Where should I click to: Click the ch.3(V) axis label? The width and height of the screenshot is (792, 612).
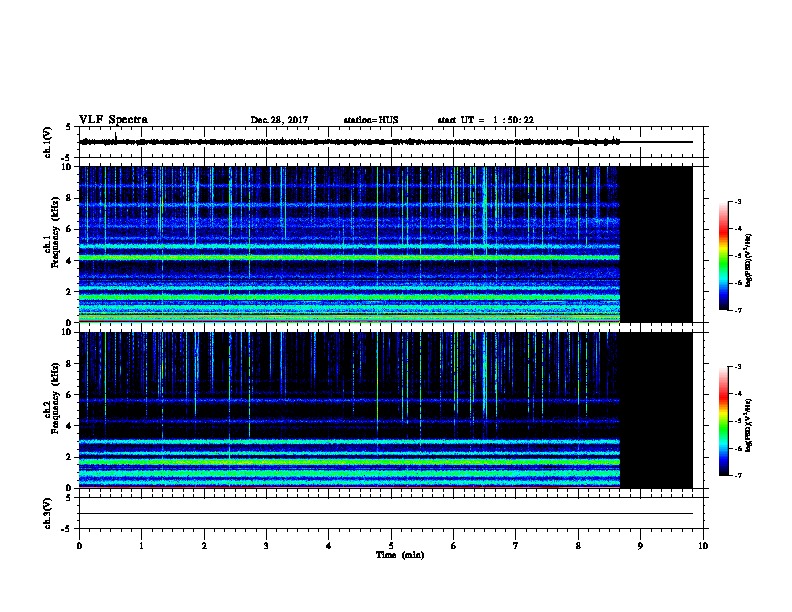click(47, 513)
